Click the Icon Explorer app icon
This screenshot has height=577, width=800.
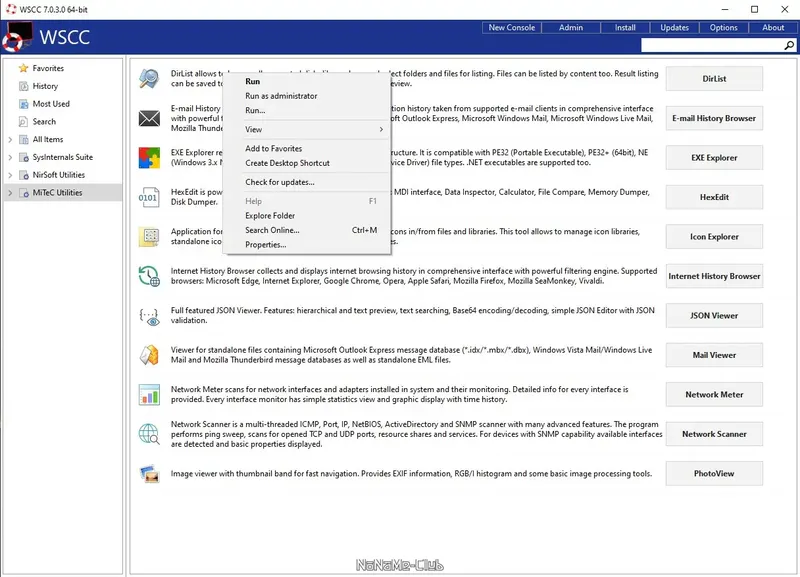(x=149, y=237)
